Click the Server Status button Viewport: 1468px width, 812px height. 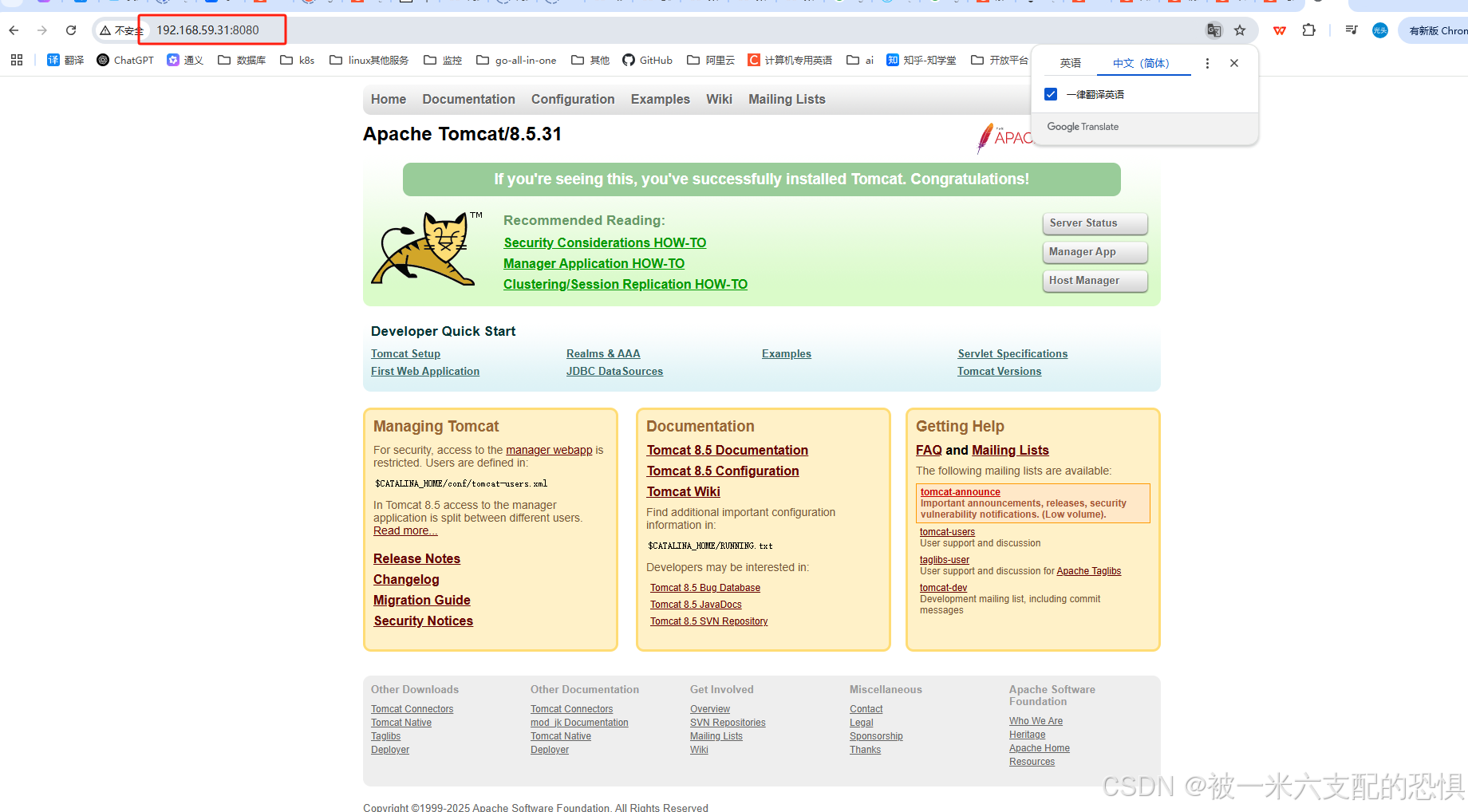(1095, 223)
